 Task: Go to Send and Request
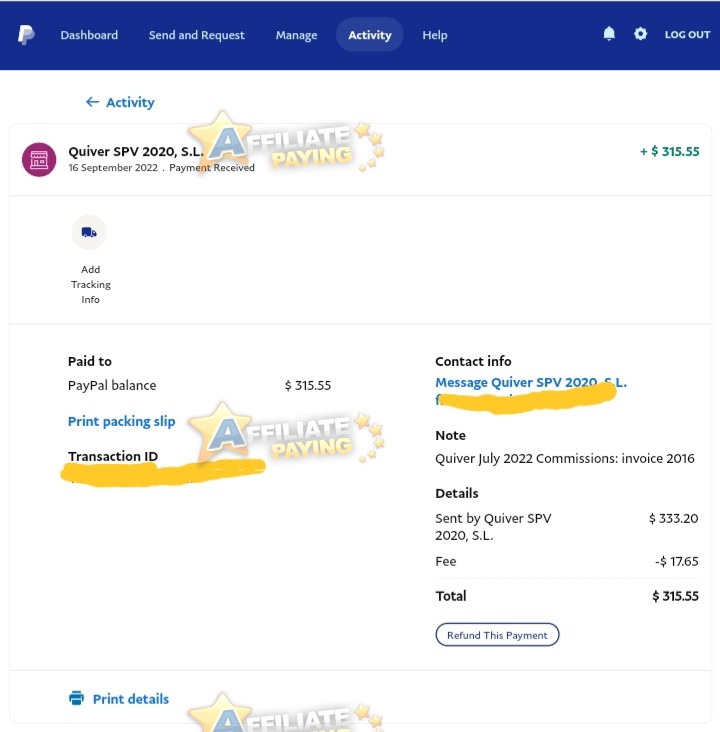pos(197,35)
